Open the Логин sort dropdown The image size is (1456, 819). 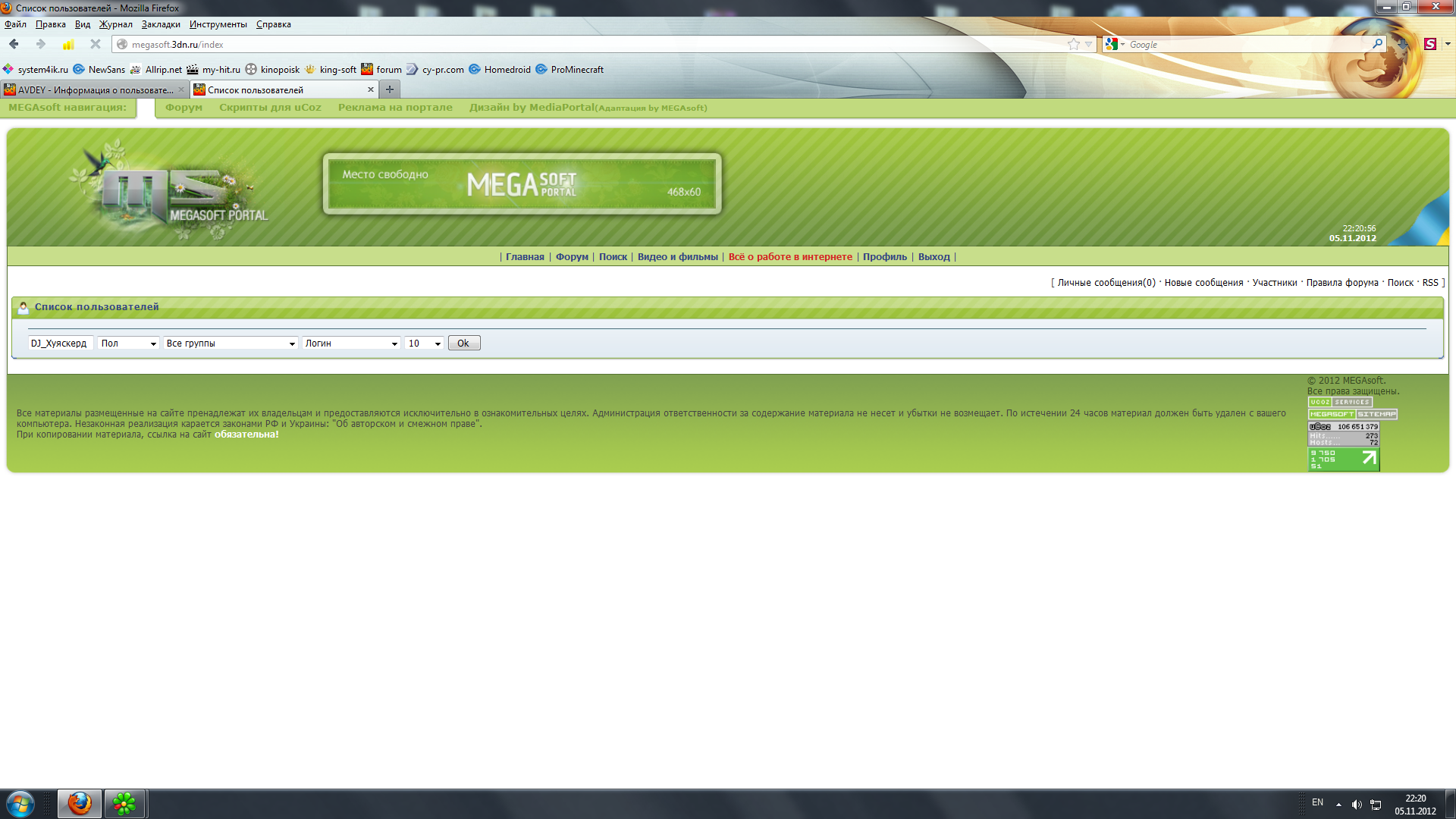pyautogui.click(x=351, y=344)
